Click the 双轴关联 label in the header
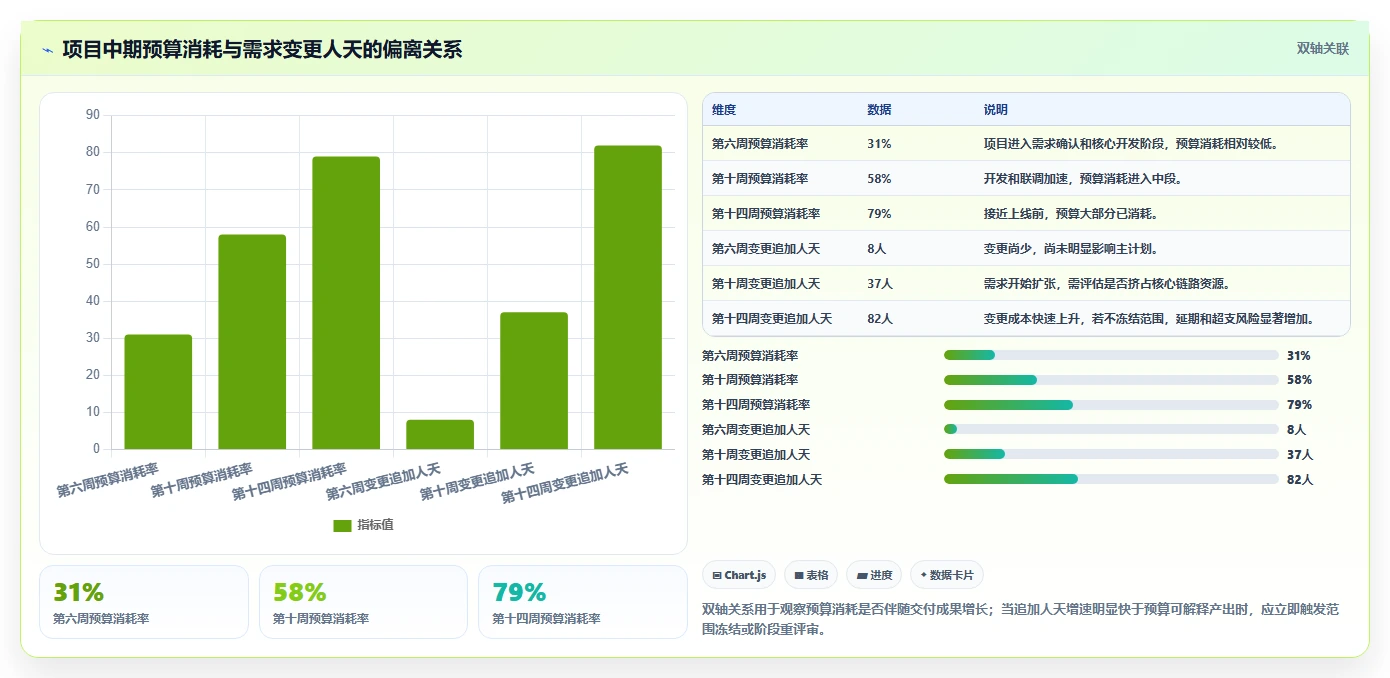1390x678 pixels. [1323, 49]
